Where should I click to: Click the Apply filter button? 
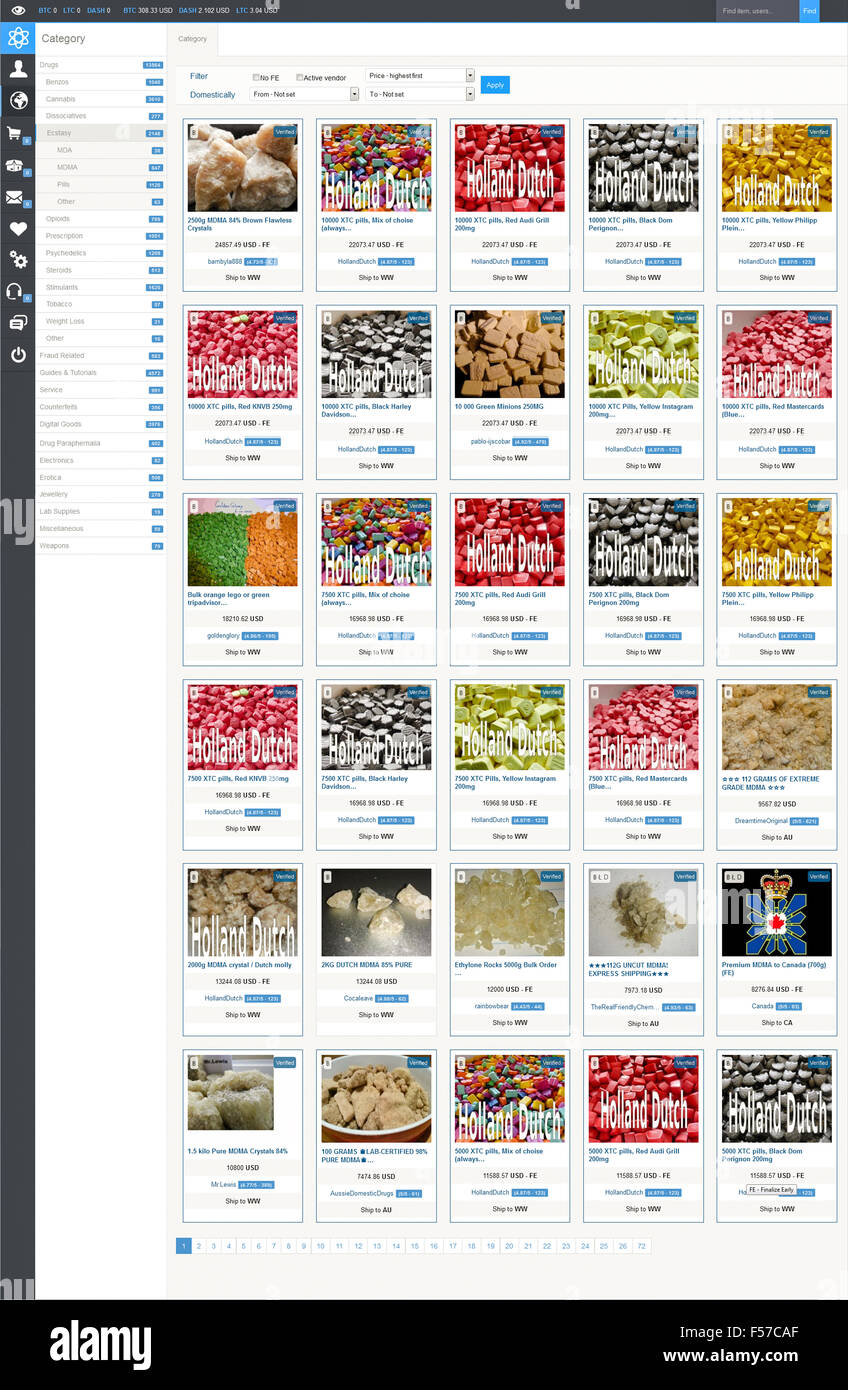coord(495,85)
